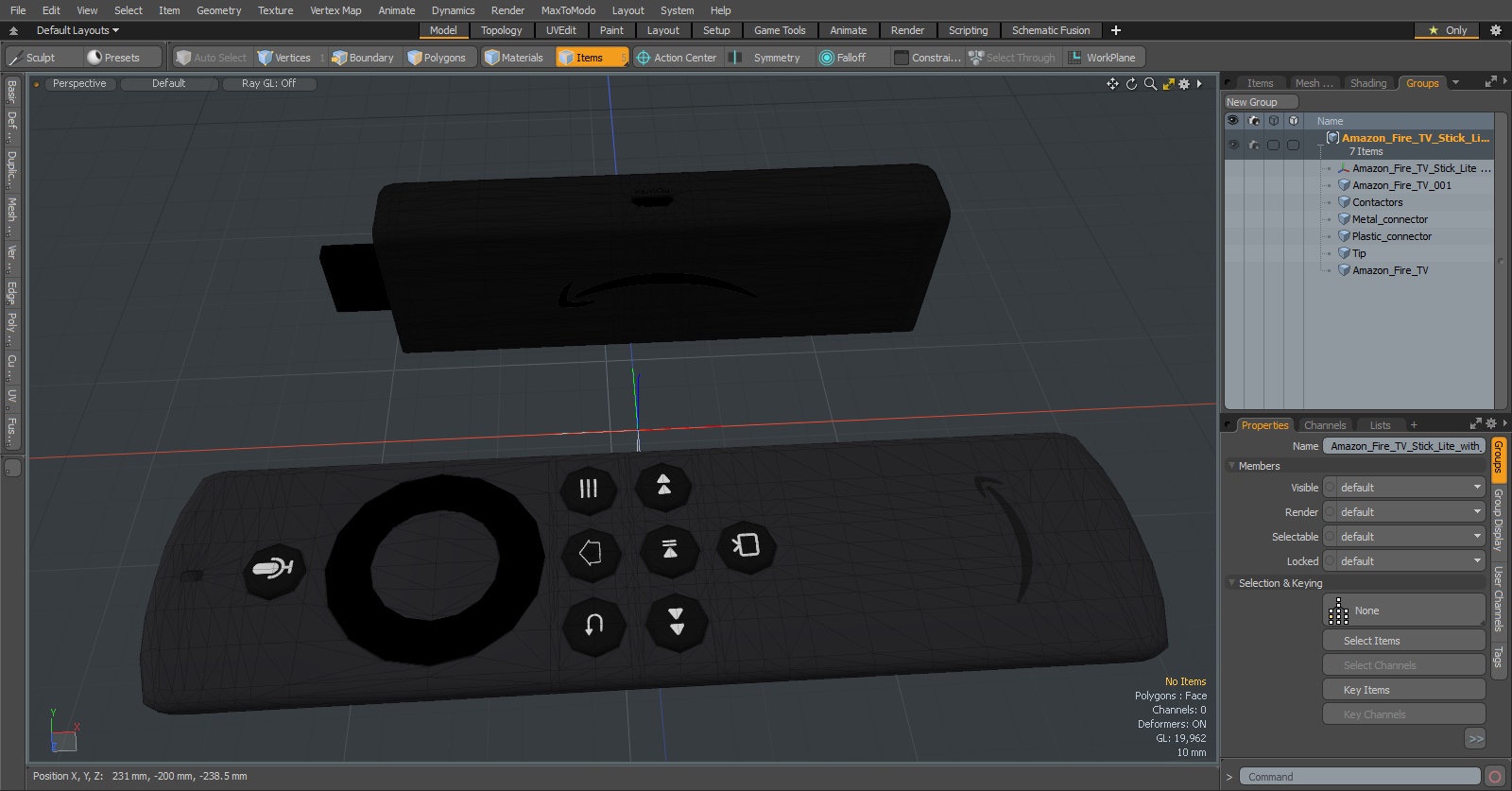Open the Perspective view type dropdown
Viewport: 1512px width, 791px height.
coord(79,84)
